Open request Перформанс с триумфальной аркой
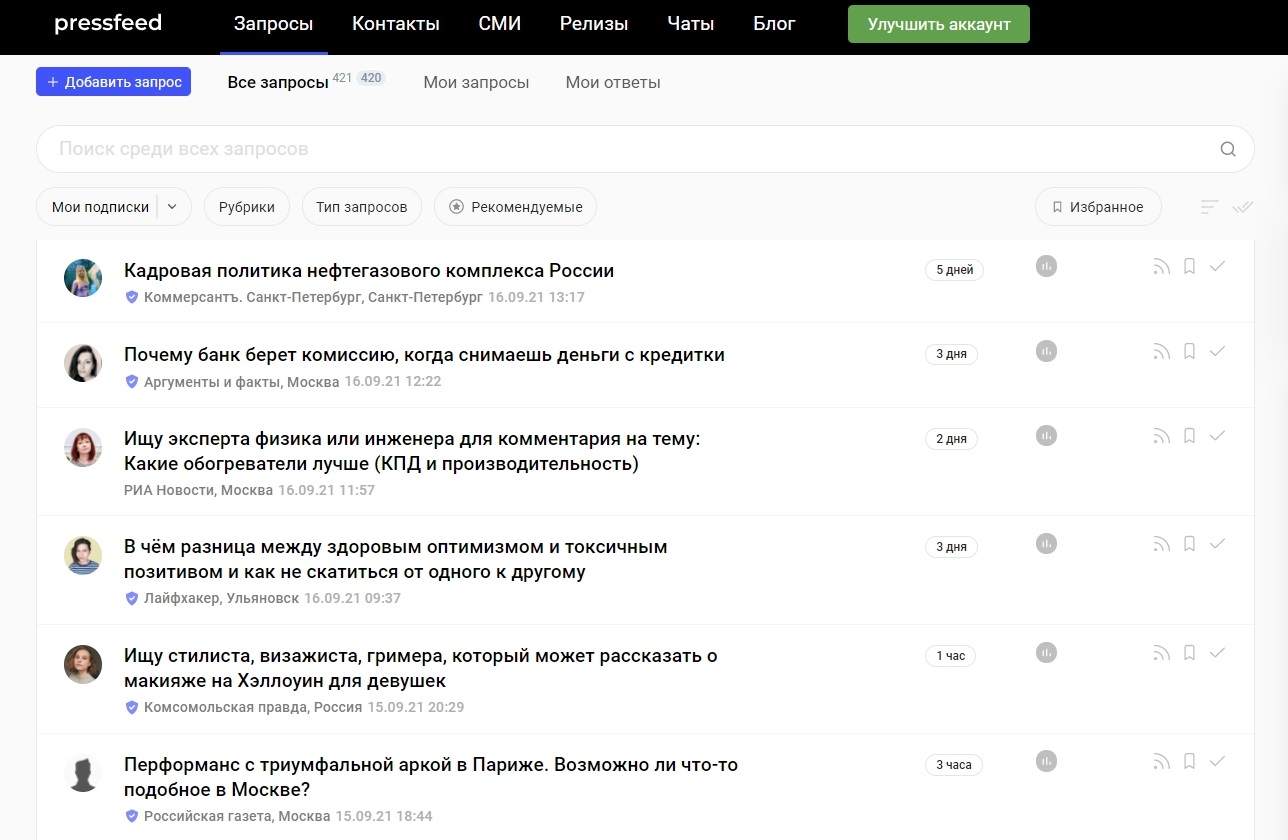Viewport: 1288px width, 840px height. (x=431, y=777)
